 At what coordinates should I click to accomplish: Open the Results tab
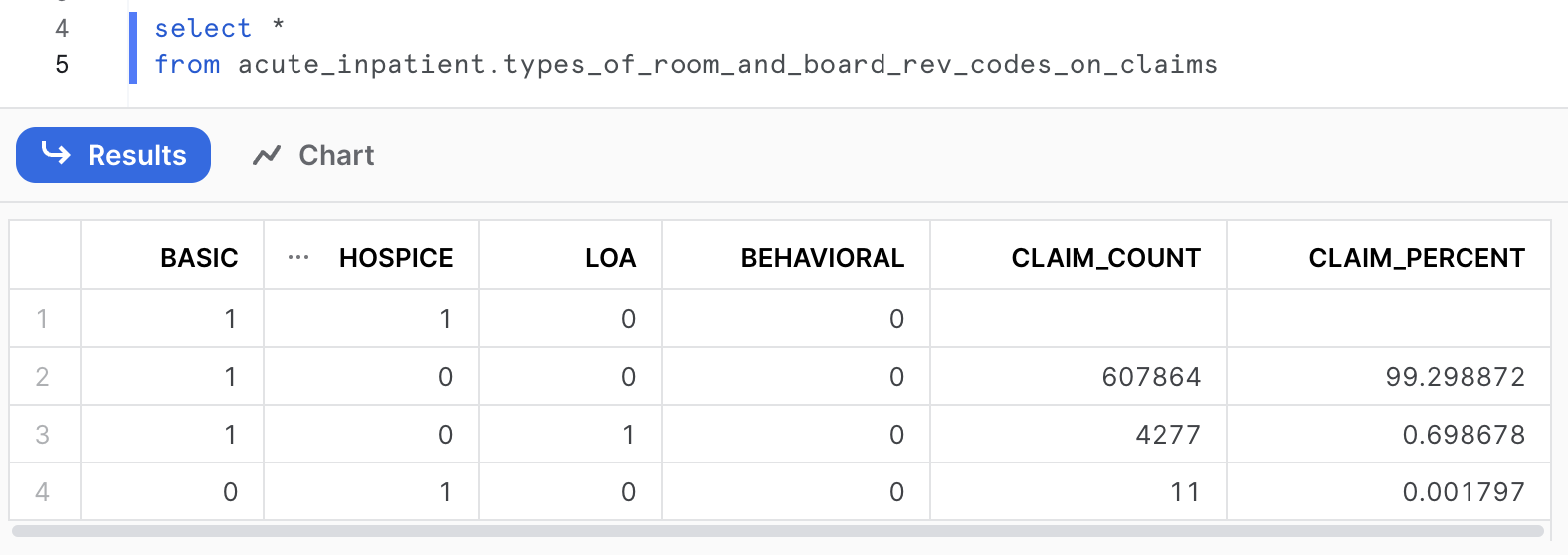[x=113, y=155]
